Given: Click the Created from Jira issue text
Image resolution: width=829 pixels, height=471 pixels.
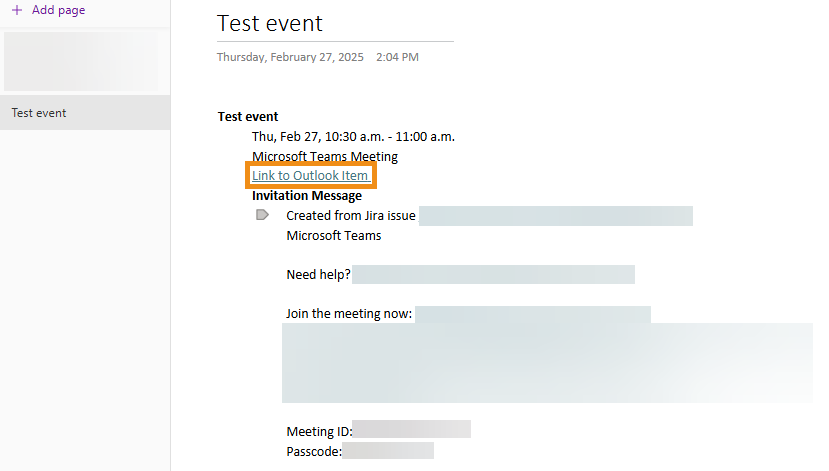Looking at the screenshot, I should point(351,215).
